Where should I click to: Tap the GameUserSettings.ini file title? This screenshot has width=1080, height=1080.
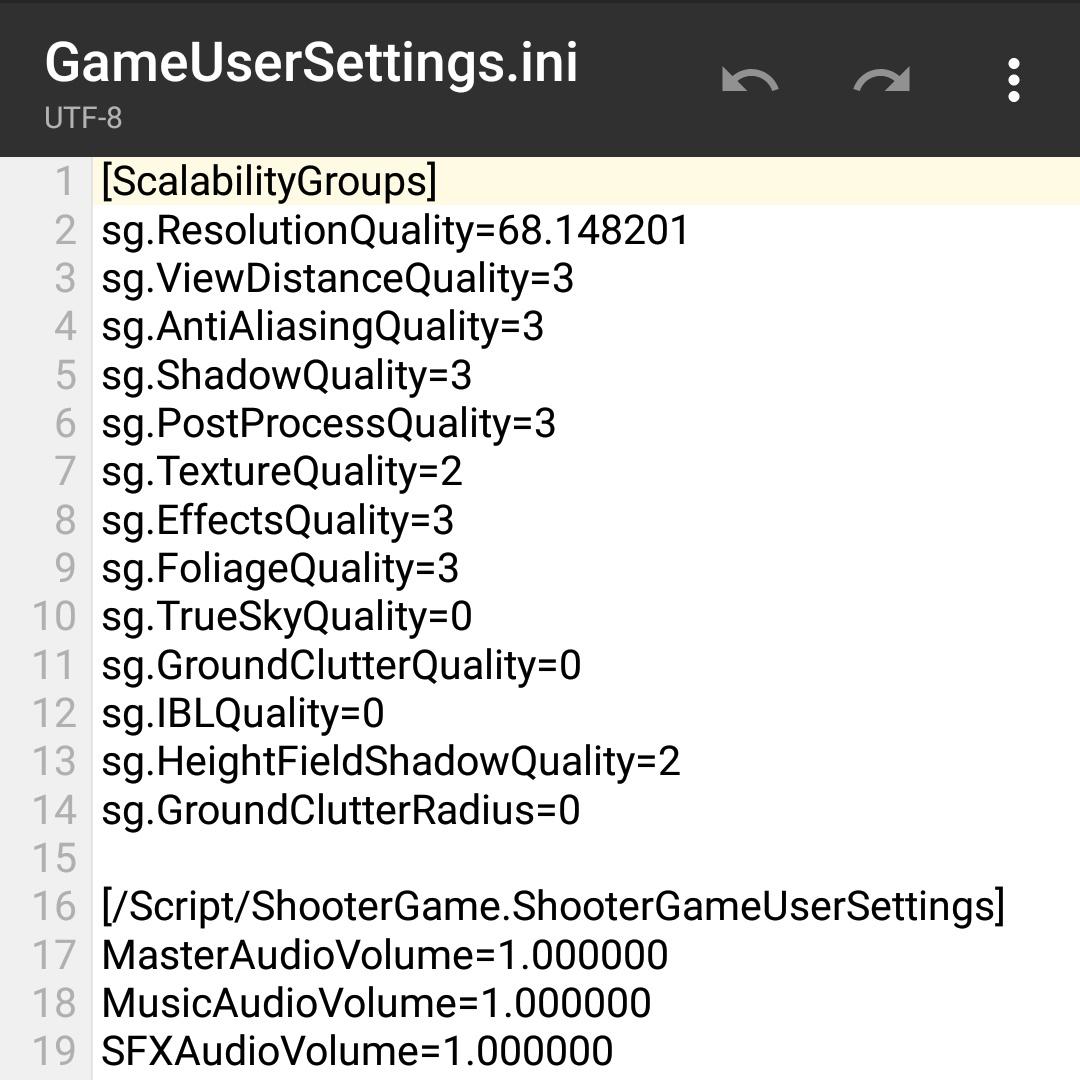pos(312,63)
